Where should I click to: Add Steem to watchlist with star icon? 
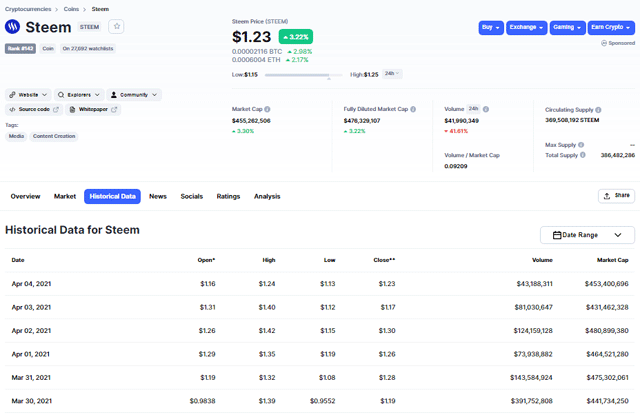116,27
